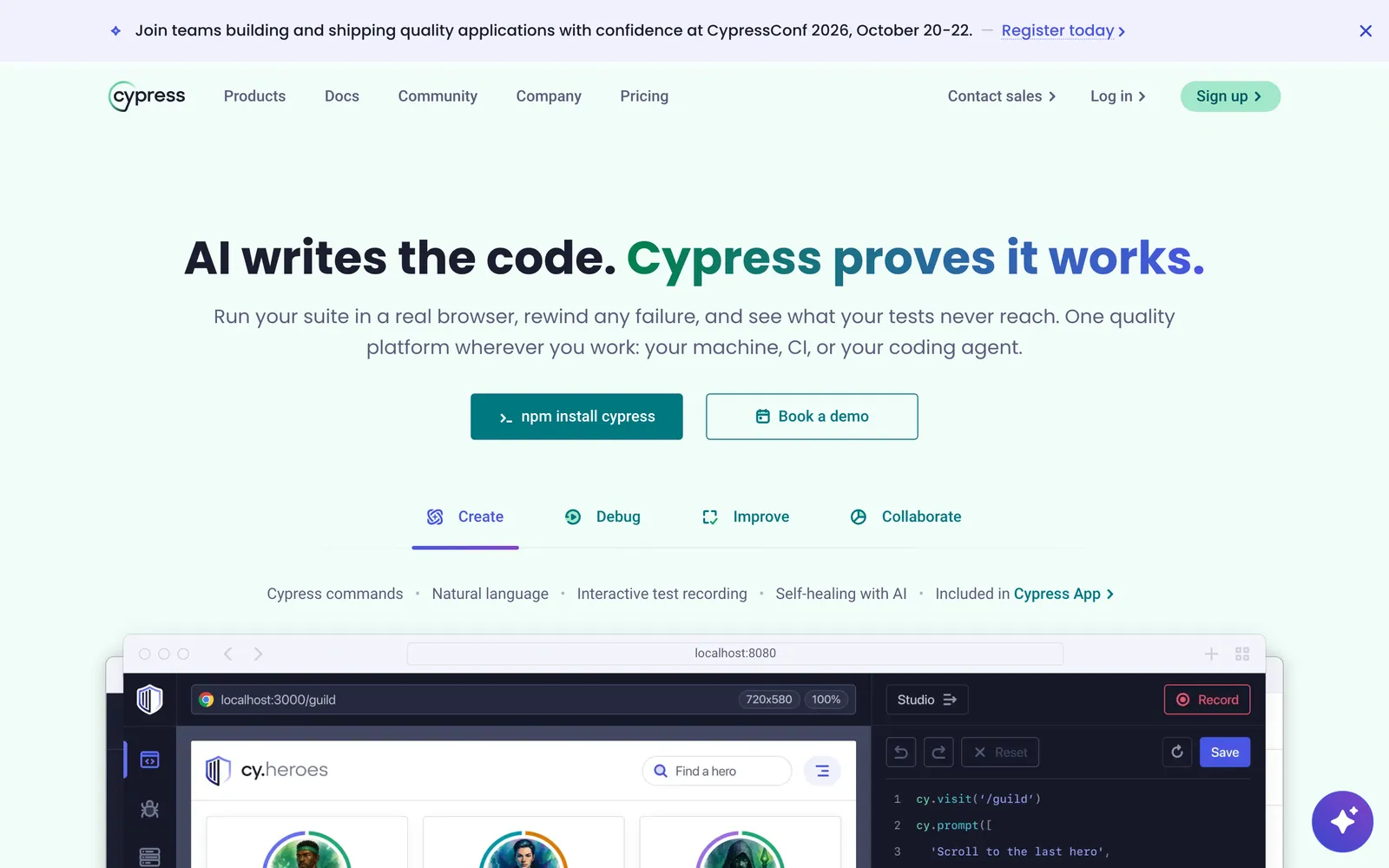
Task: Click the reload icon beside Save
Action: tap(1177, 752)
